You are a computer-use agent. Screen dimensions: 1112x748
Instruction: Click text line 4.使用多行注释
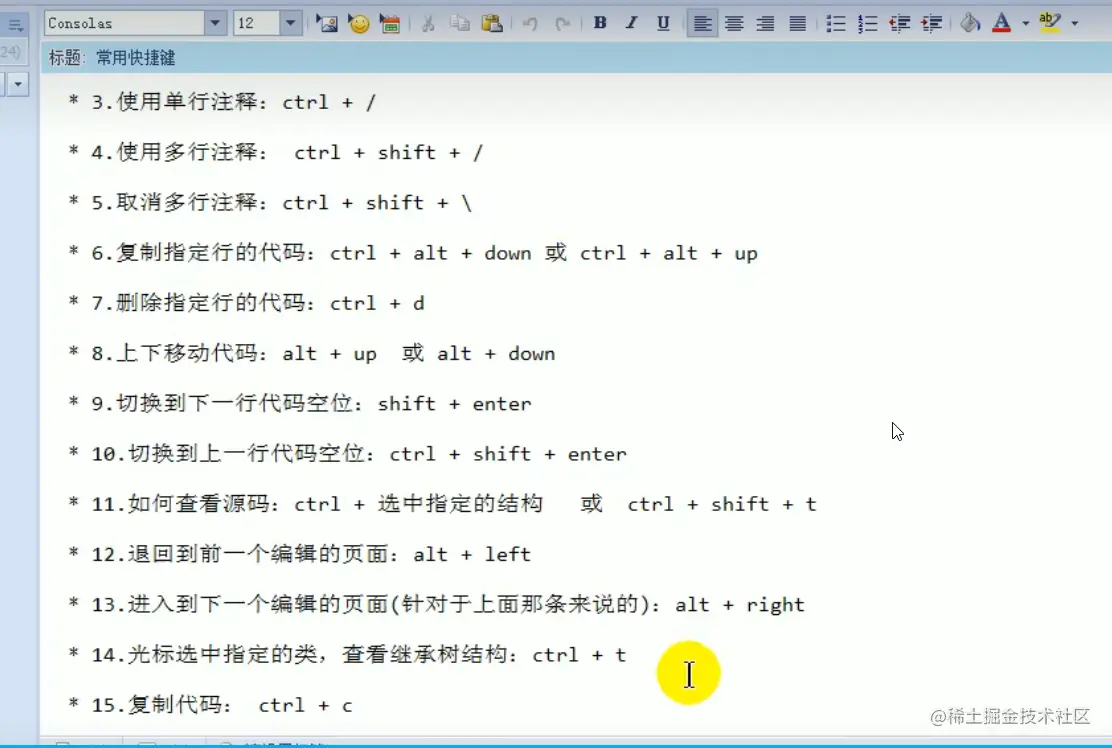[275, 152]
